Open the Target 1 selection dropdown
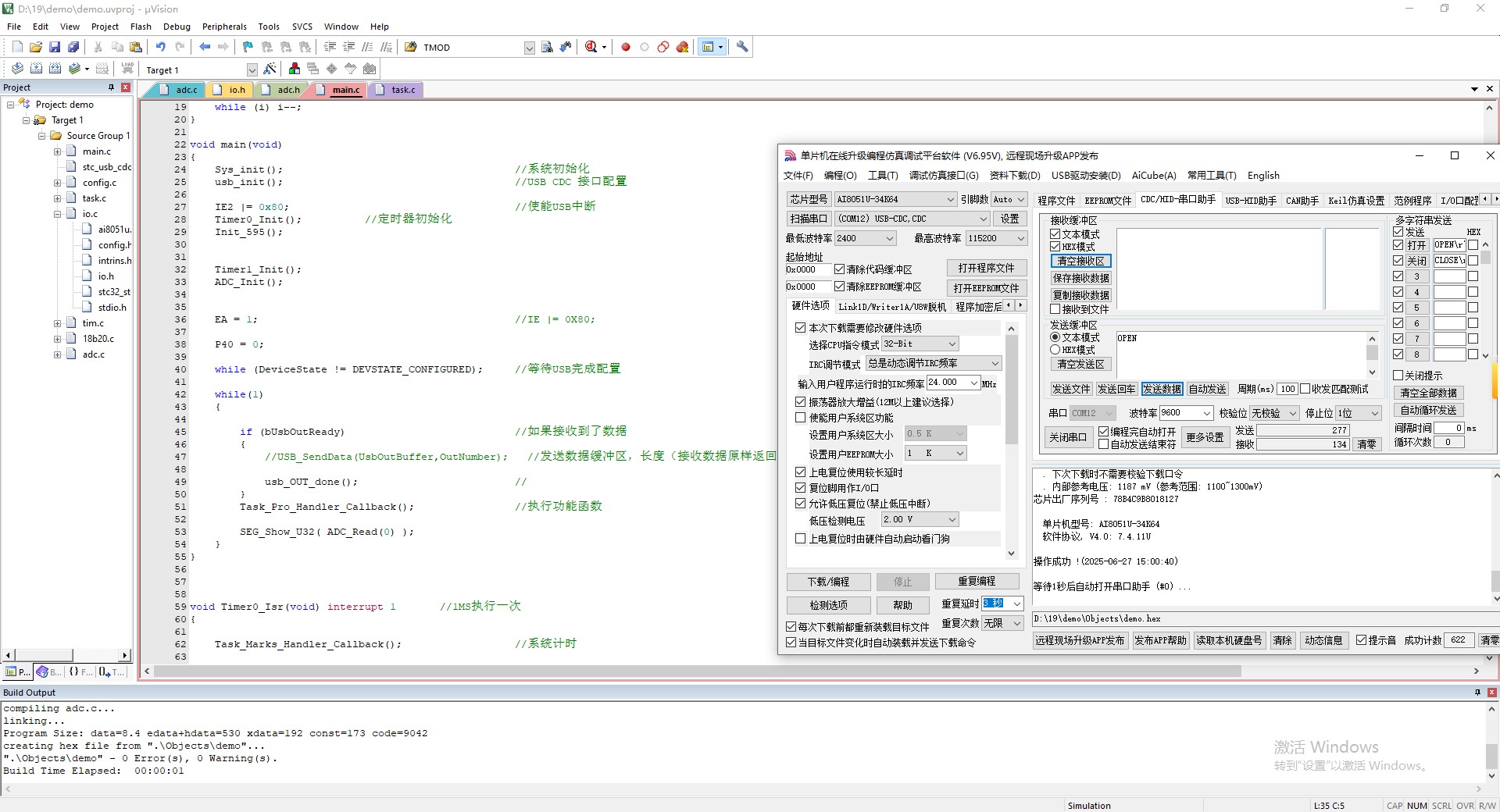 click(x=252, y=69)
